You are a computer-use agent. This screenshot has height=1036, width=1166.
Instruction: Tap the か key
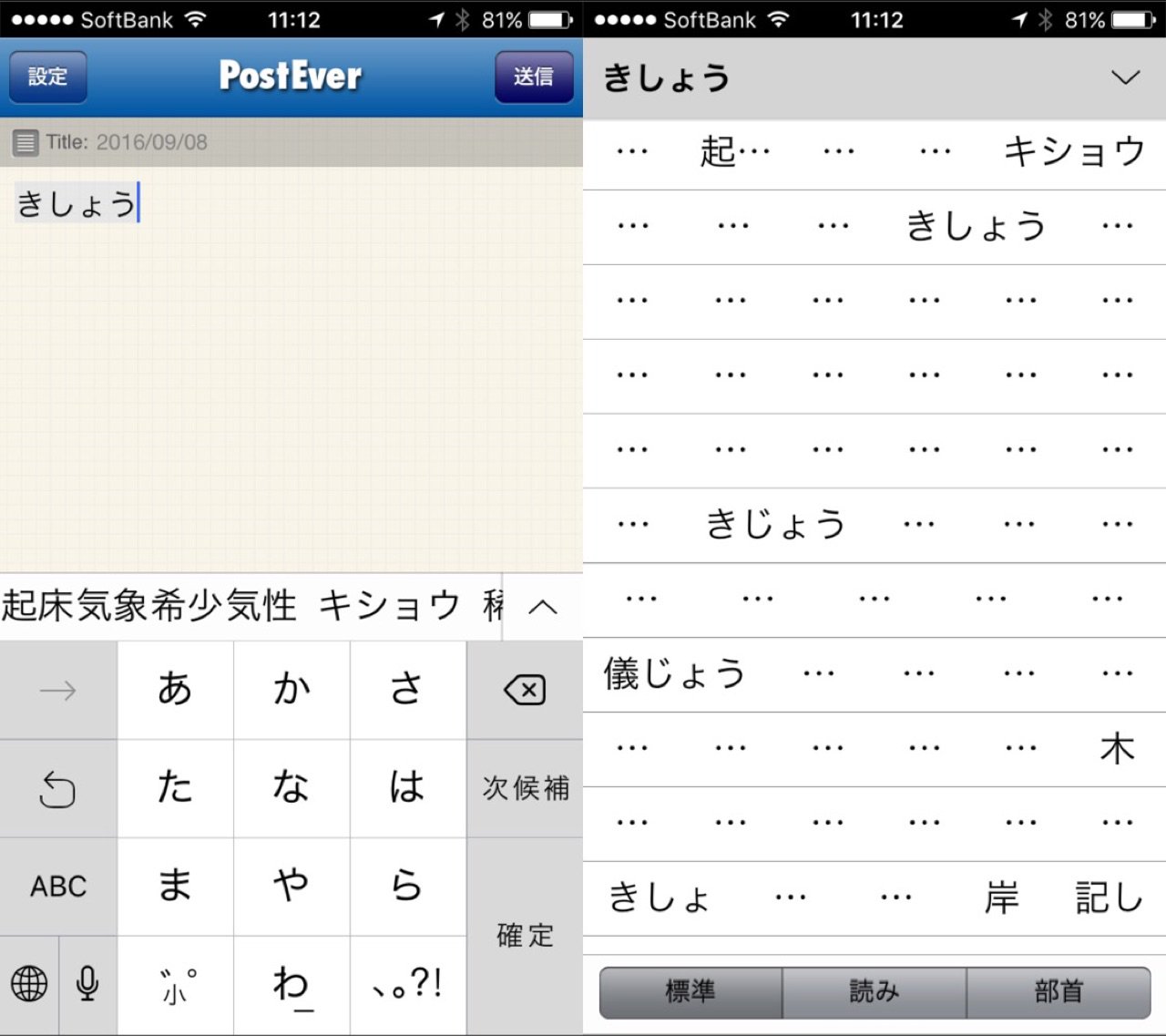[291, 691]
